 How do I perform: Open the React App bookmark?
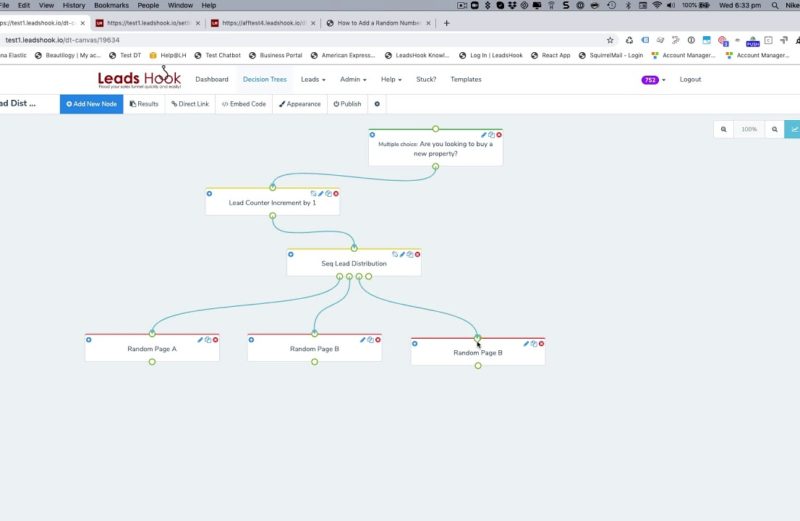click(x=551, y=55)
